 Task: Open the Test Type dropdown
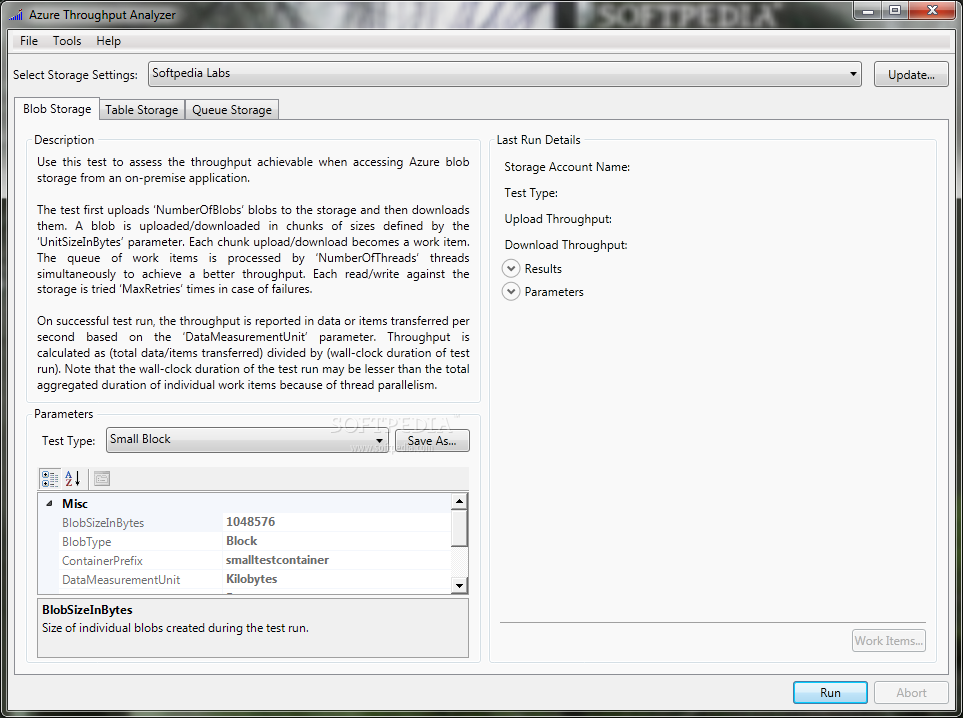247,440
